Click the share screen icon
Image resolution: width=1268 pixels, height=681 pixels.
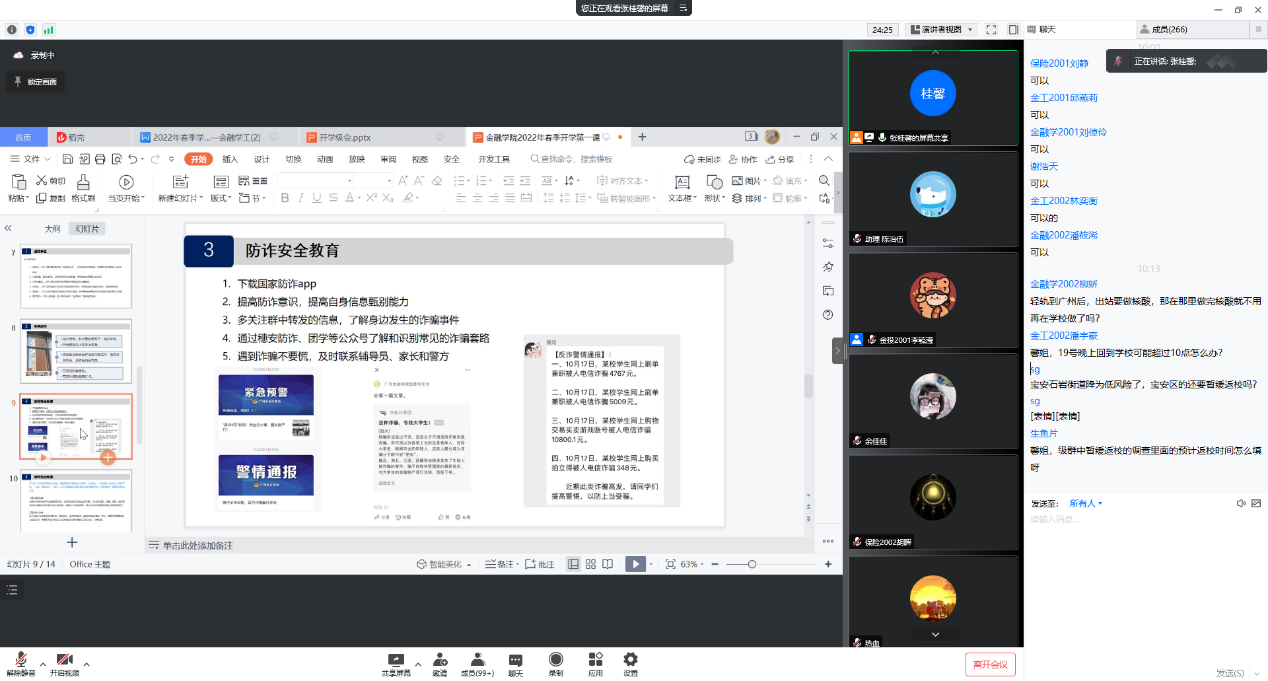click(396, 661)
